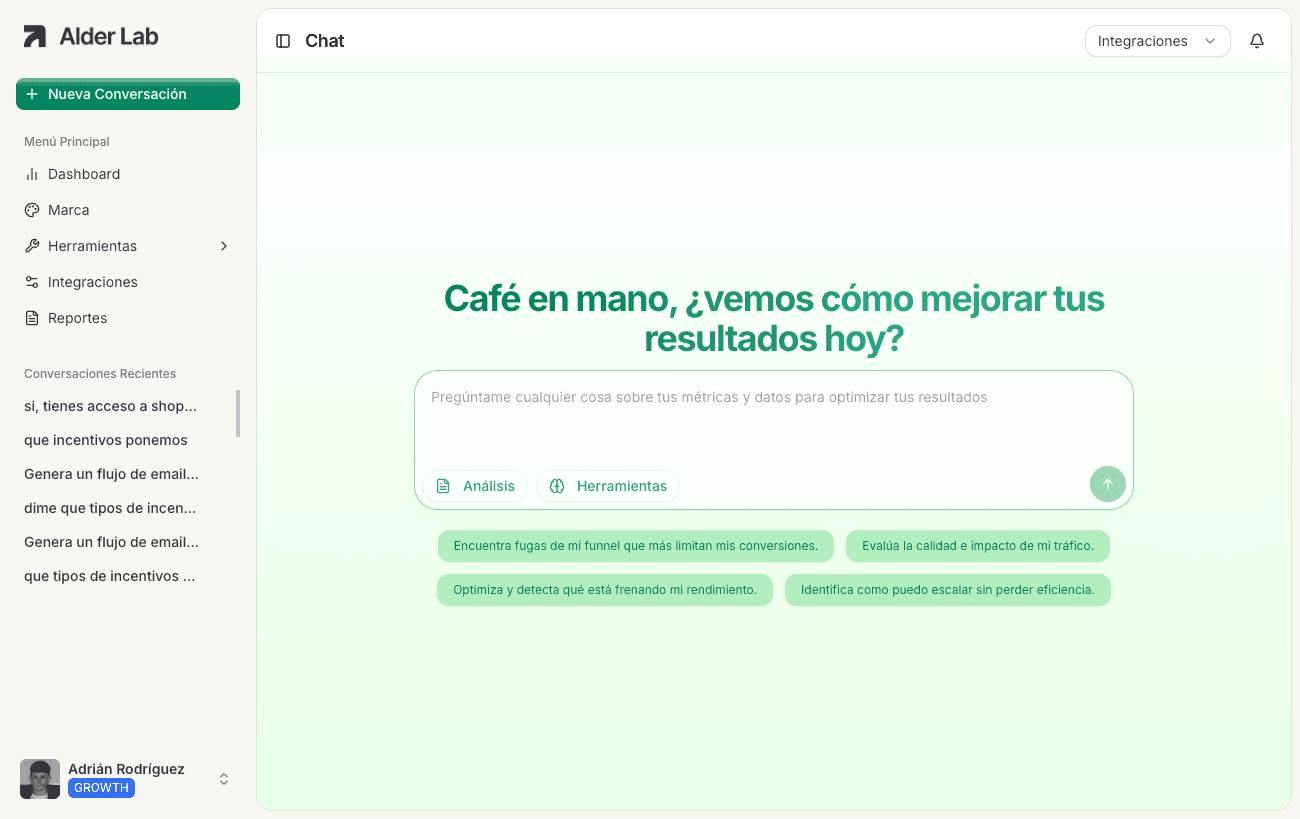Toggle the Análisis mode in the chat box
The height and width of the screenshot is (819, 1300).
point(474,486)
